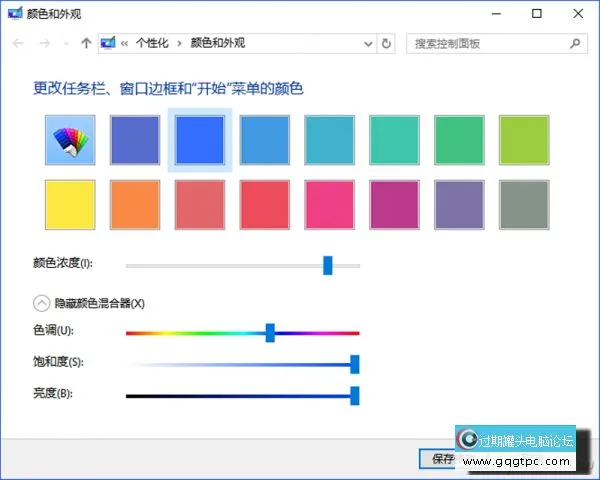Maximize the 颜色和外观 window

pos(537,14)
